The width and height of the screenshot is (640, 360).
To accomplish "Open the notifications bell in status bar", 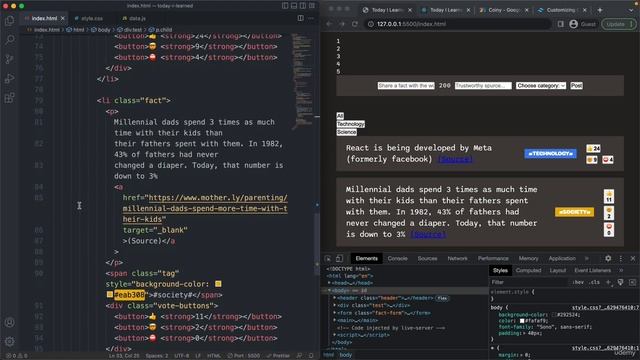I will (311, 356).
